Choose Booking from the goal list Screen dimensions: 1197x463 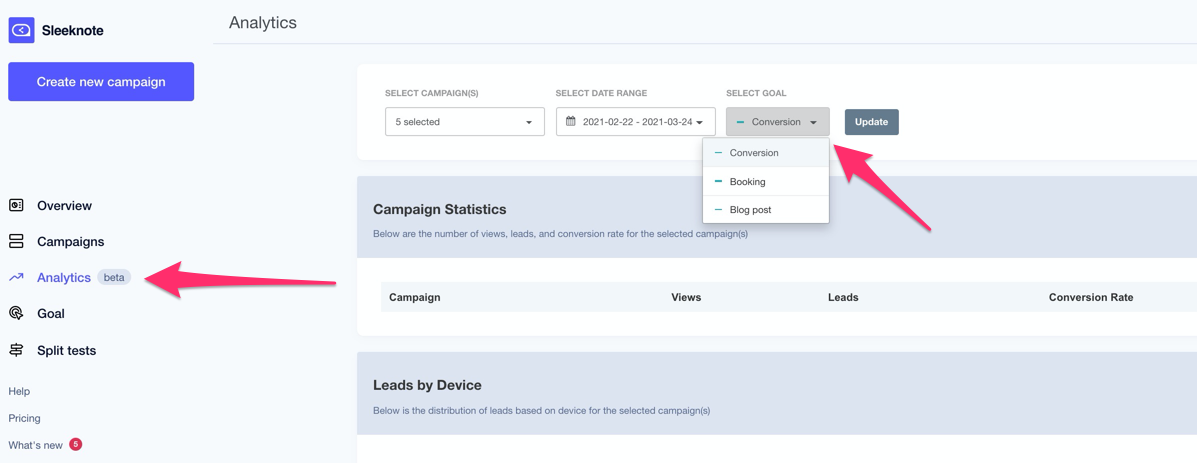coord(747,182)
